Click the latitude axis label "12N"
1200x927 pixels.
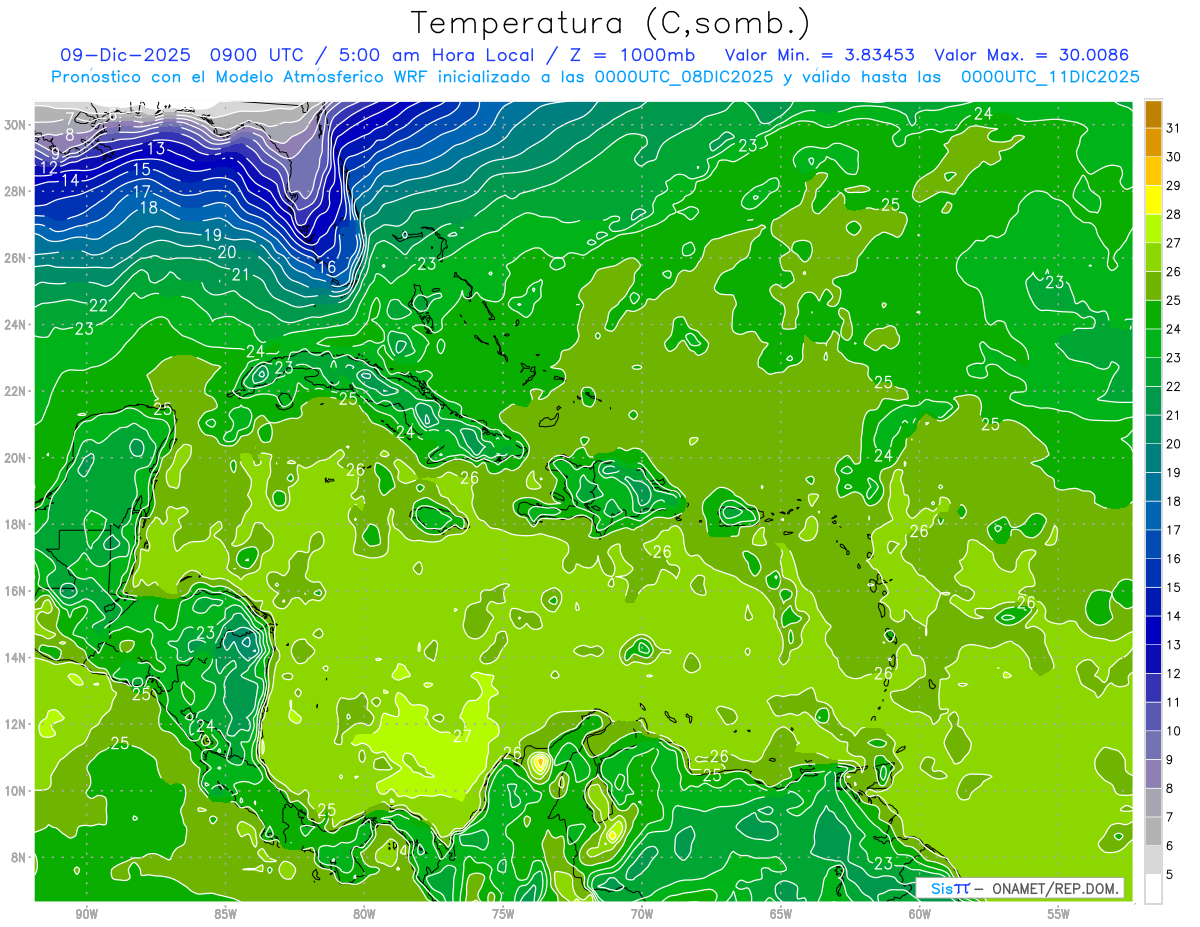[17, 724]
